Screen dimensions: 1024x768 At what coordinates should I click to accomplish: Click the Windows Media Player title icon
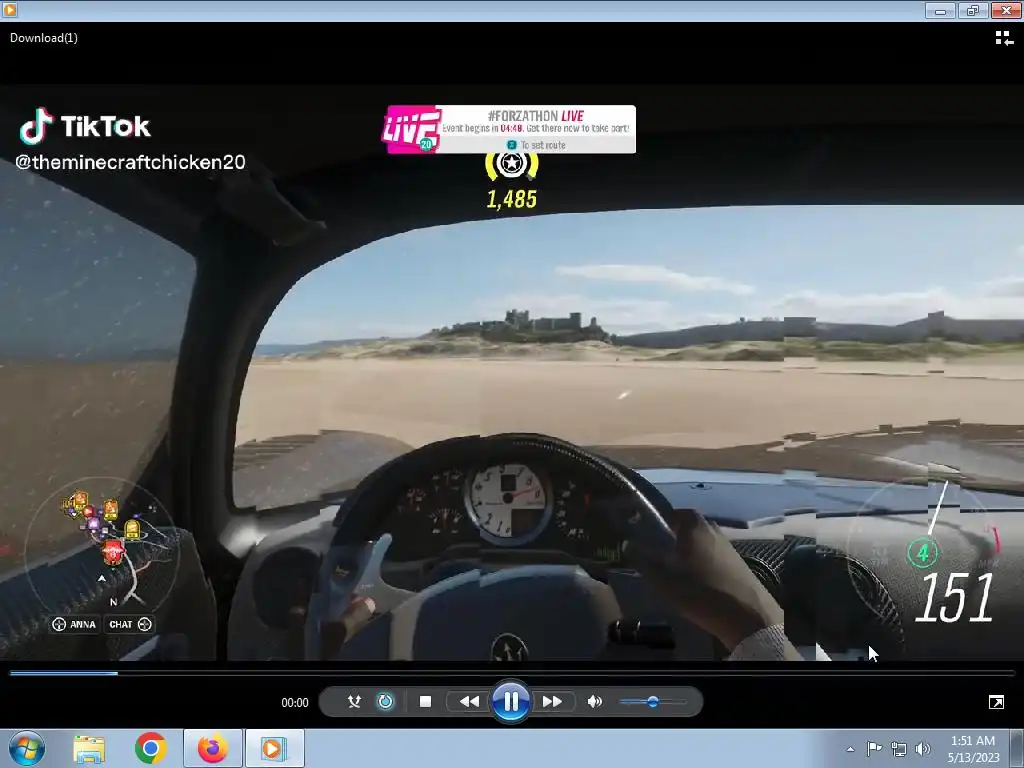coord(9,9)
